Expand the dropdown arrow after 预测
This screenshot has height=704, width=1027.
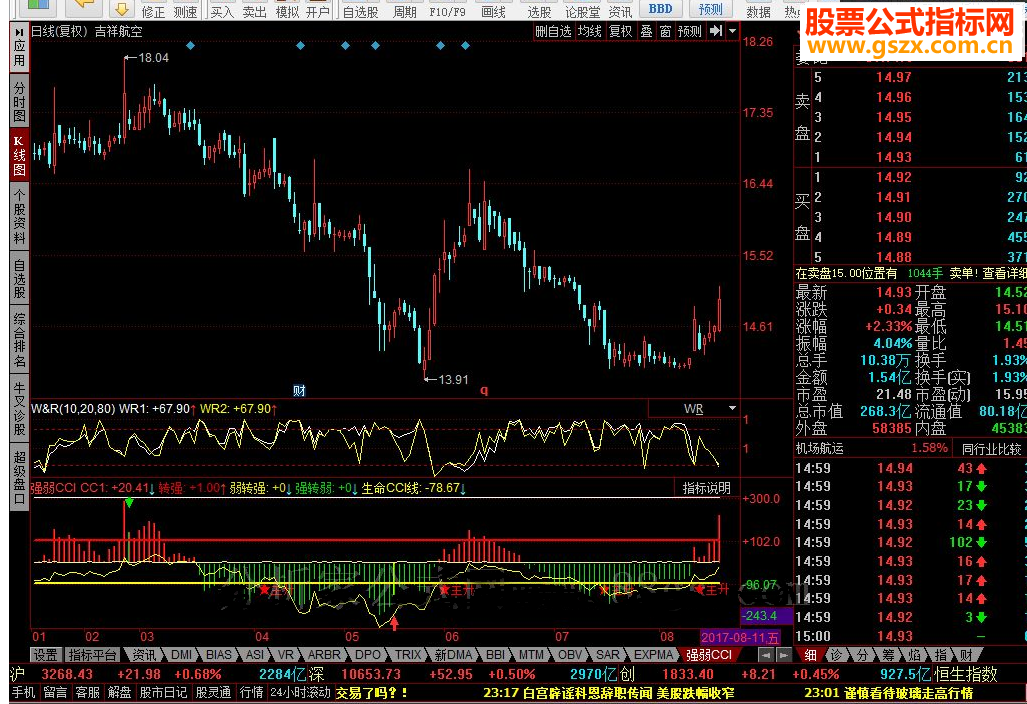(730, 31)
